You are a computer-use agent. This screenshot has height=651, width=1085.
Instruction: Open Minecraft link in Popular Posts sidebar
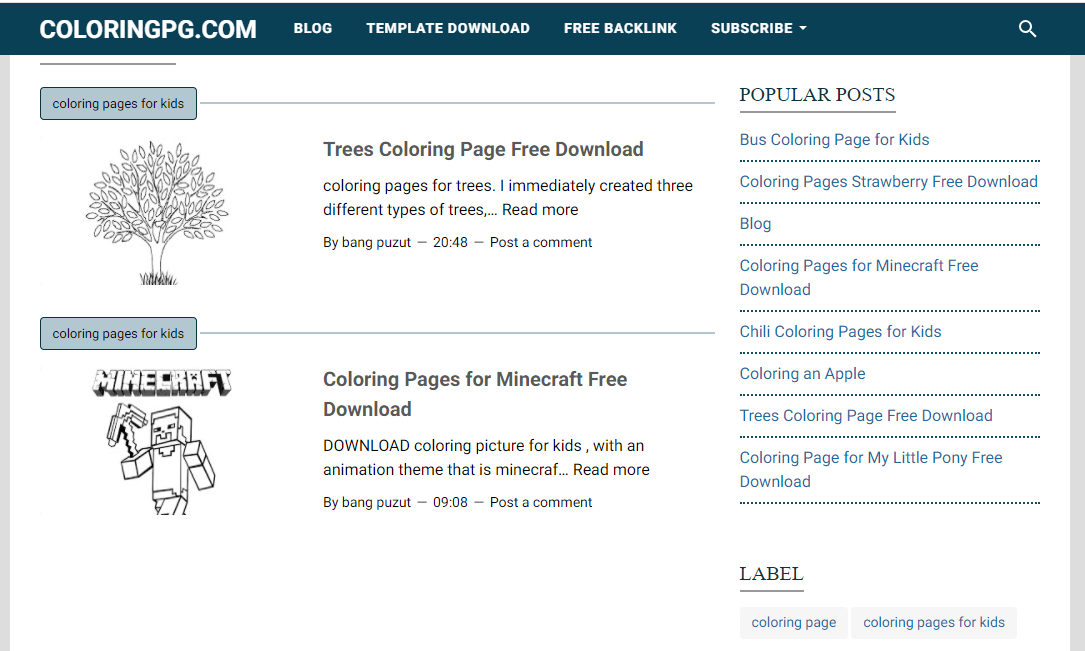859,277
